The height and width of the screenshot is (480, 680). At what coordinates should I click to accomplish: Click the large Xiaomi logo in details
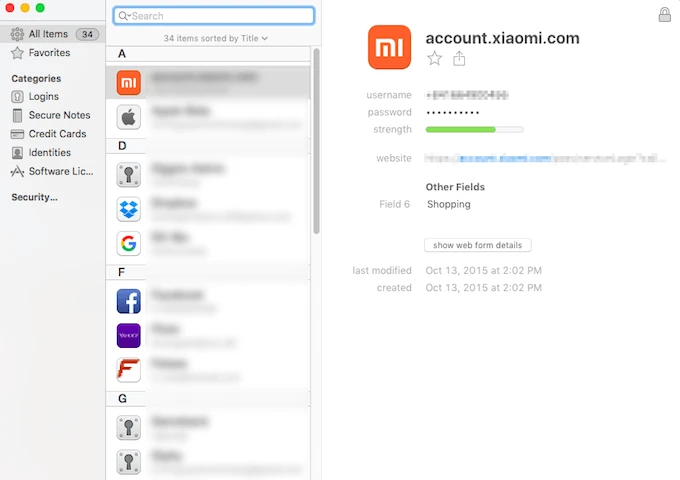tap(389, 47)
